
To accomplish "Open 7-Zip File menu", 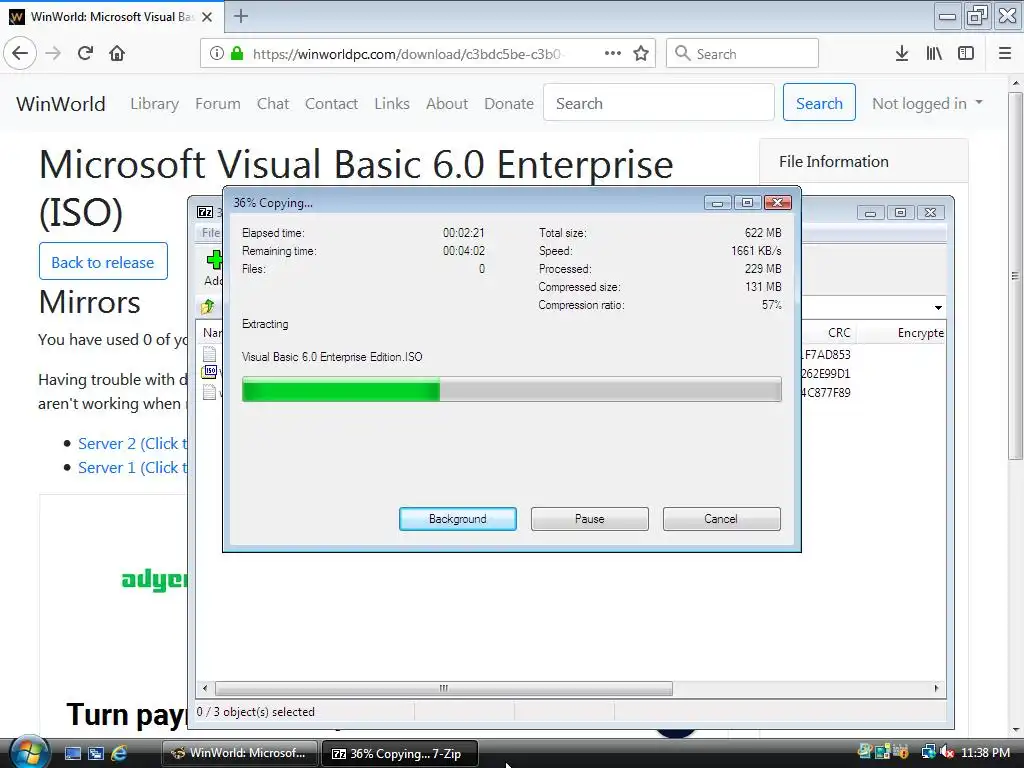I will pyautogui.click(x=210, y=232).
